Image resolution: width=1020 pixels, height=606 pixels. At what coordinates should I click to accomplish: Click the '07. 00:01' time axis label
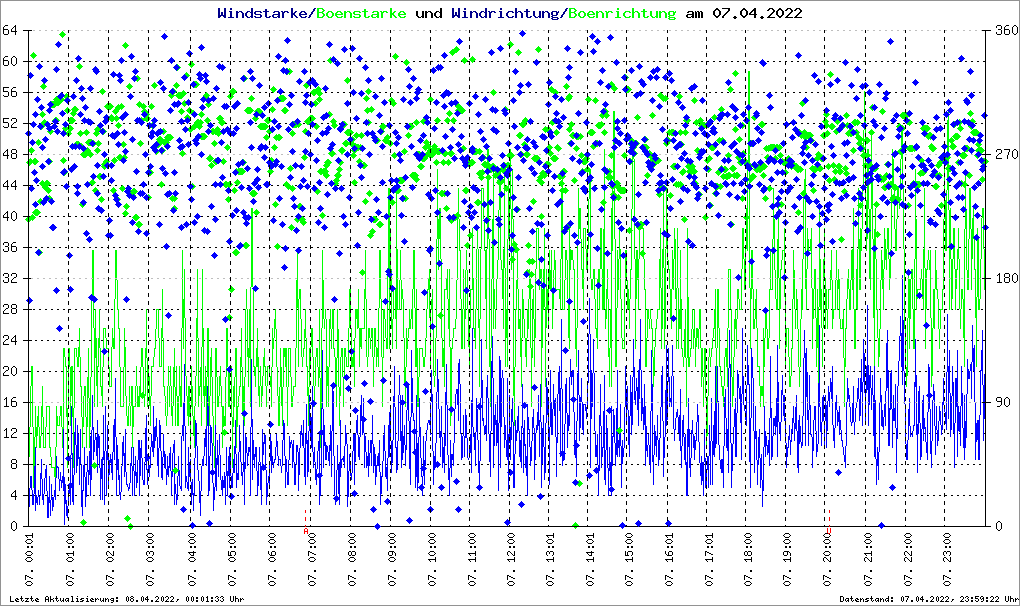(30, 561)
